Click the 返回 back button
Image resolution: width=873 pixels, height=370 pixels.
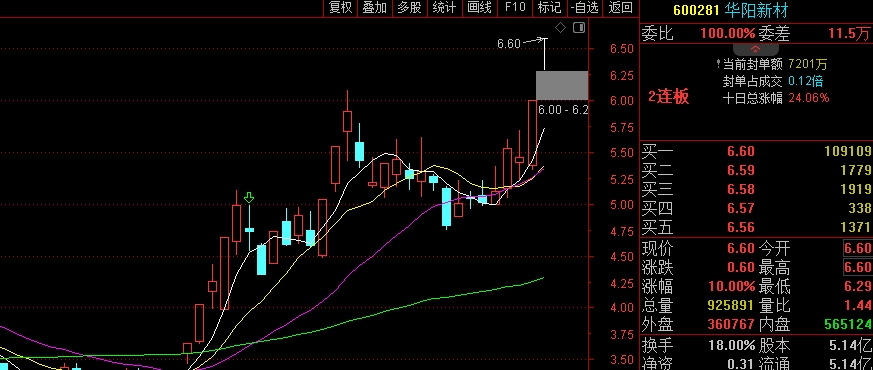[620, 7]
